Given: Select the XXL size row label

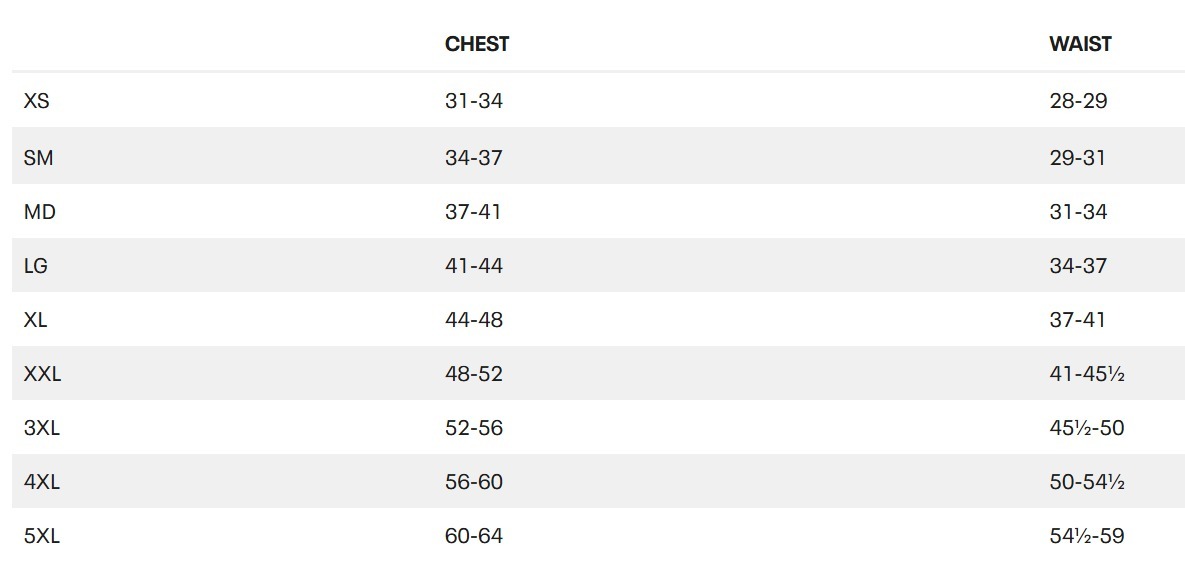Looking at the screenshot, I should (x=42, y=374).
